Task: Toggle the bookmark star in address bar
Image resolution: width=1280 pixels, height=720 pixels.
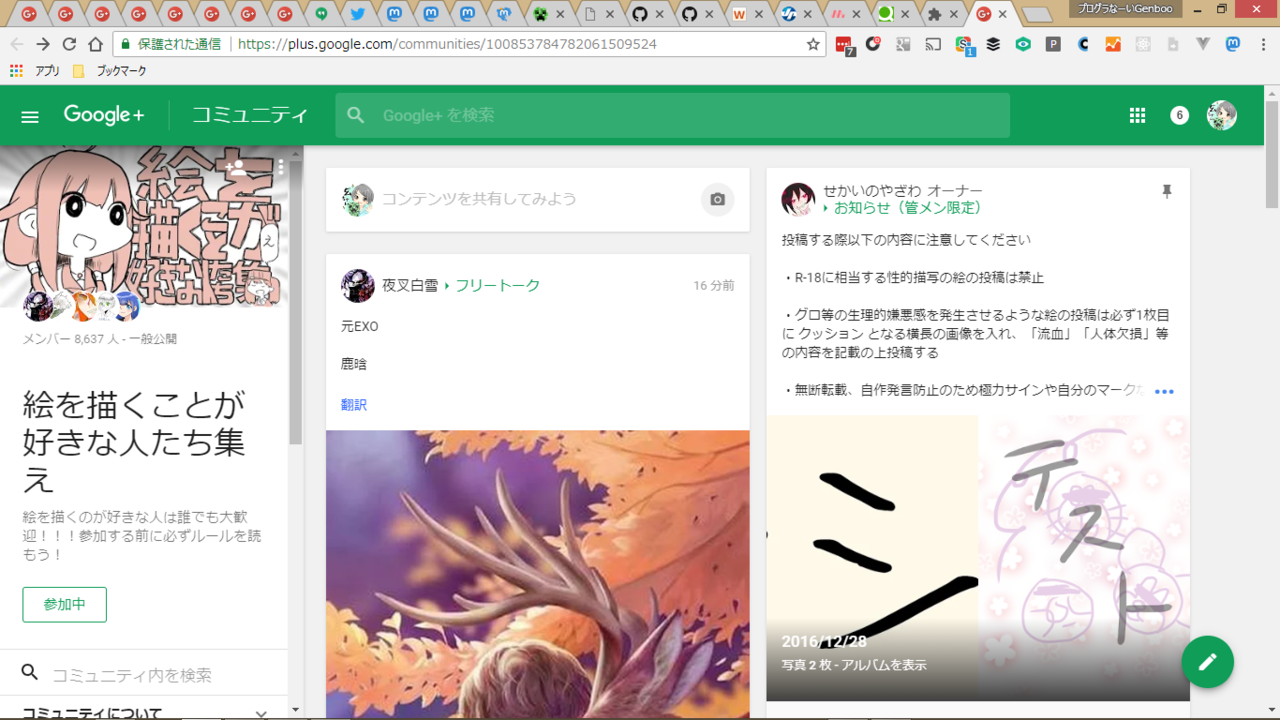Action: coord(813,44)
